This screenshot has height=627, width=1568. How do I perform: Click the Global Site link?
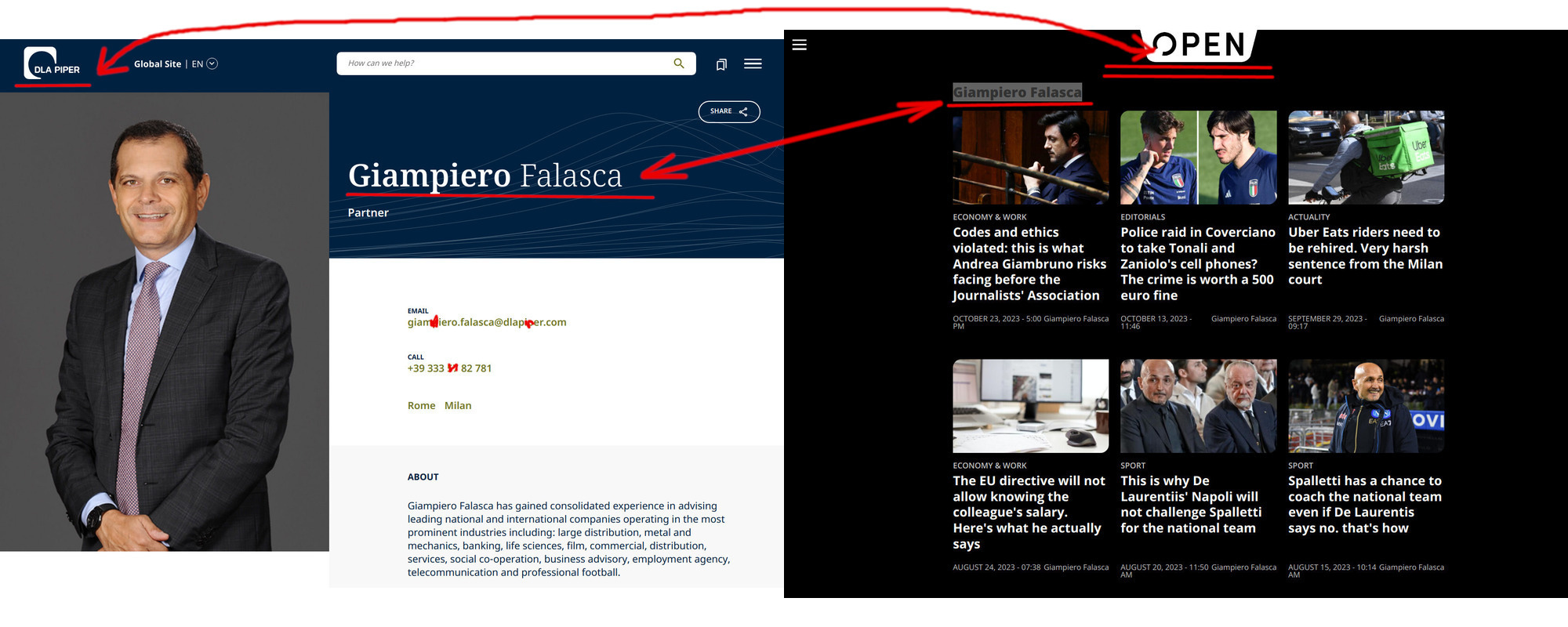158,64
